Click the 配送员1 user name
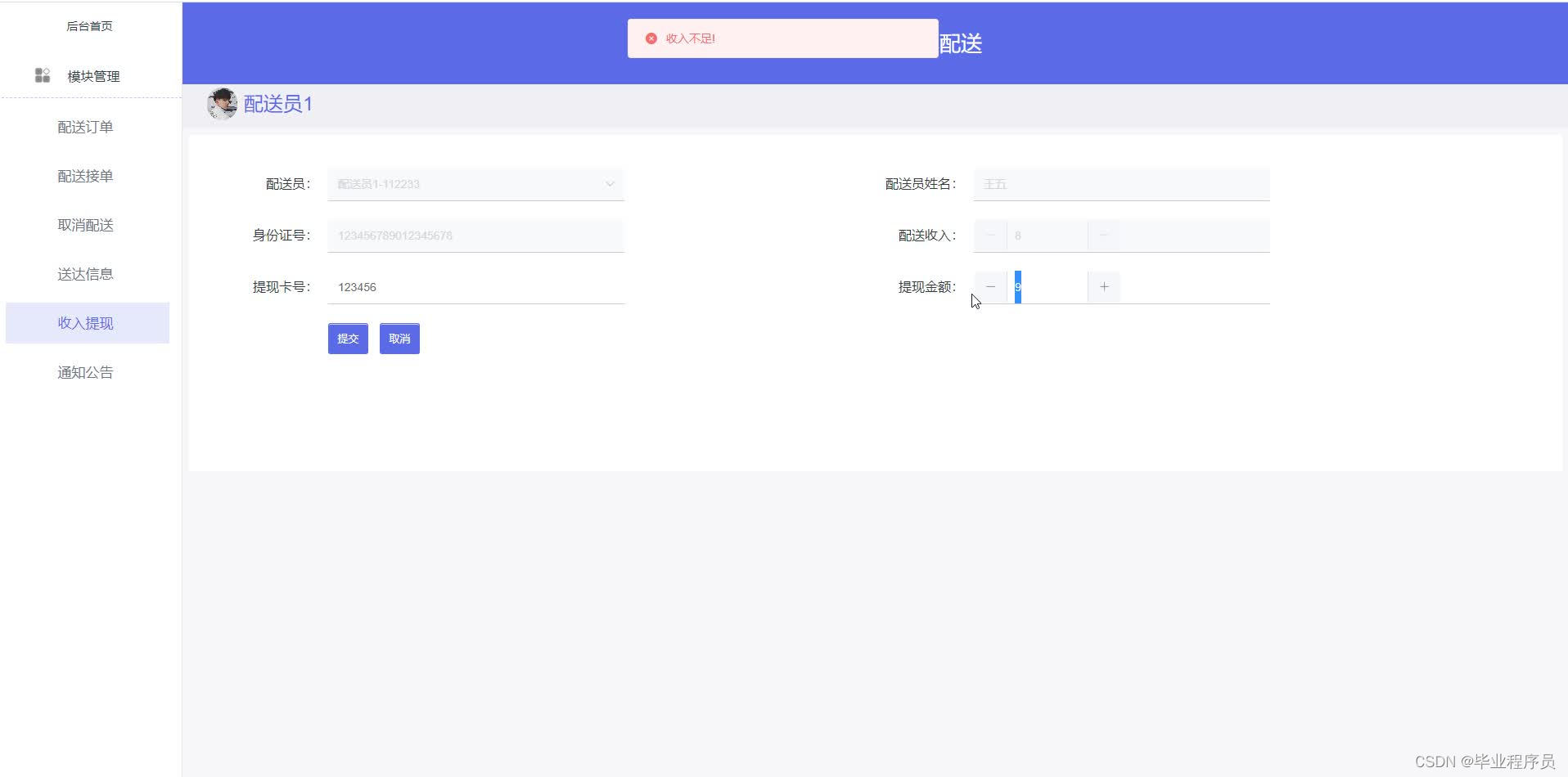 click(x=278, y=104)
